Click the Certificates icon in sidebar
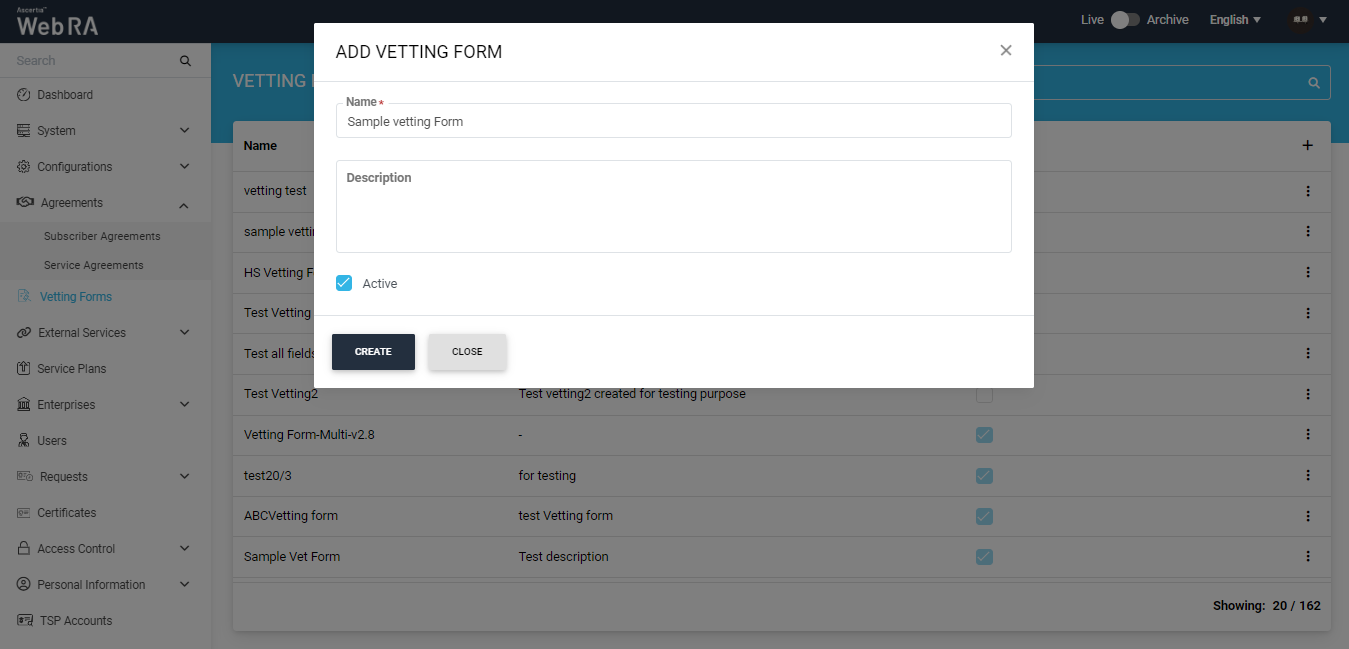The image size is (1349, 649). click(24, 513)
